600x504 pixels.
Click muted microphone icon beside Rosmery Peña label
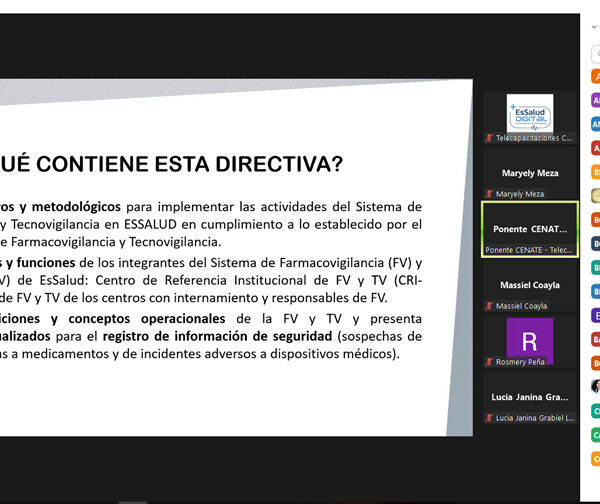tap(489, 362)
